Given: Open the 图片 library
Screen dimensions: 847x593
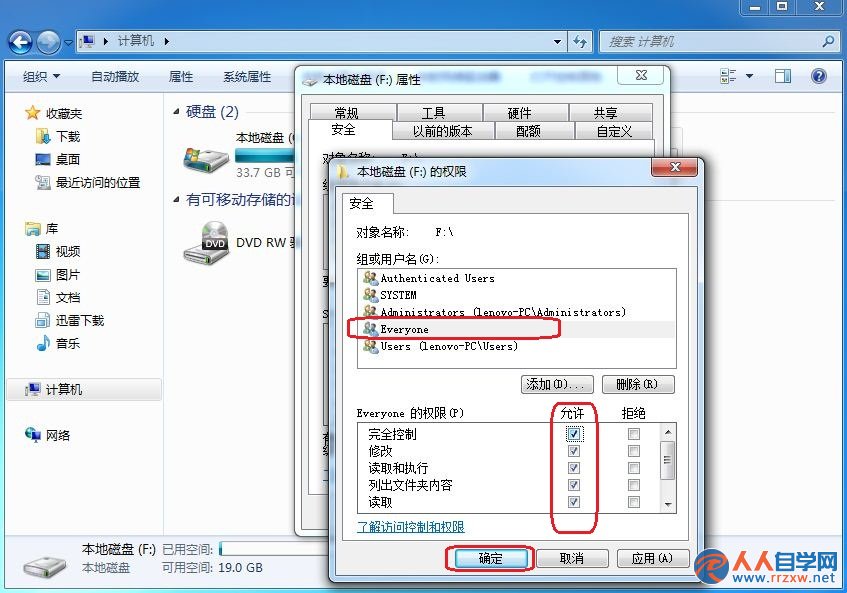Looking at the screenshot, I should [x=58, y=274].
